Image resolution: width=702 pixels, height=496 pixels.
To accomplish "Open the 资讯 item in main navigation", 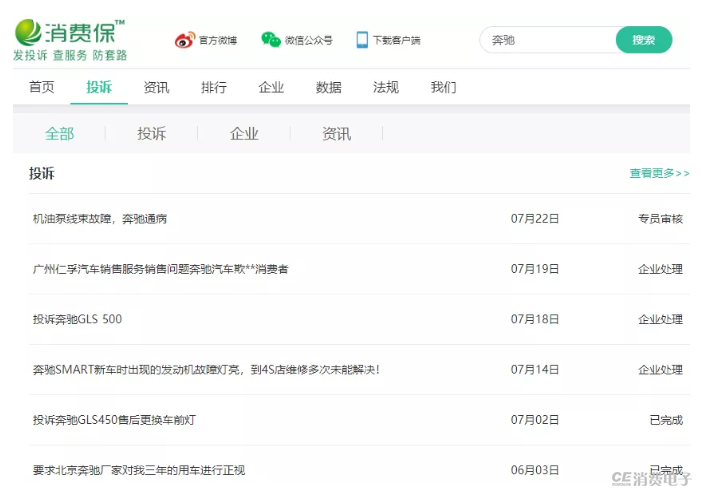I will 156,87.
